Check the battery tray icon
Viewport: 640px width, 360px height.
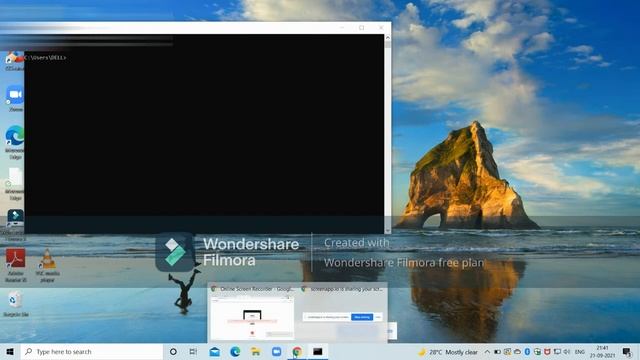tap(497, 352)
